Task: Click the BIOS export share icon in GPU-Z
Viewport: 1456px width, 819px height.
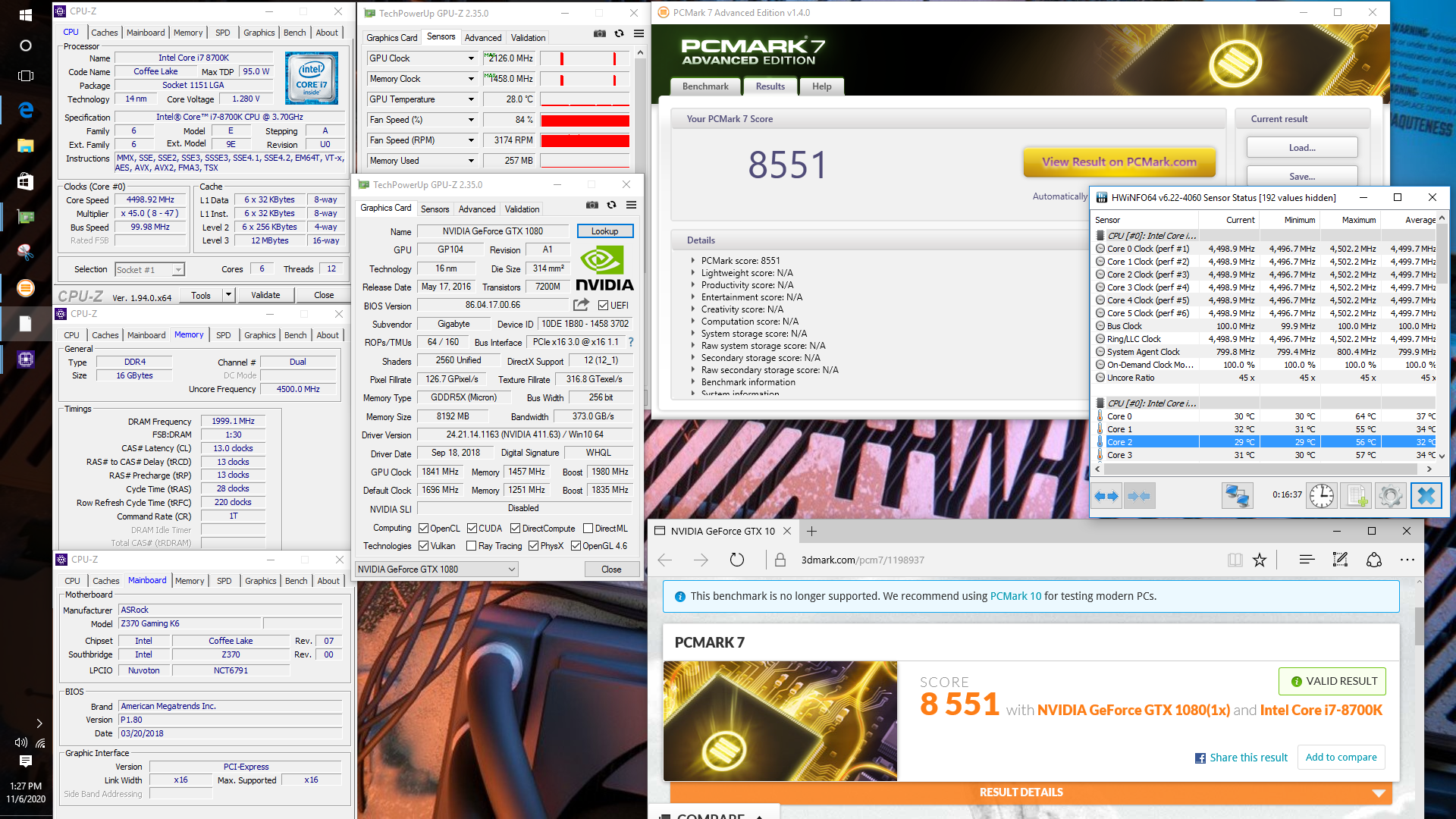Action: (x=581, y=305)
